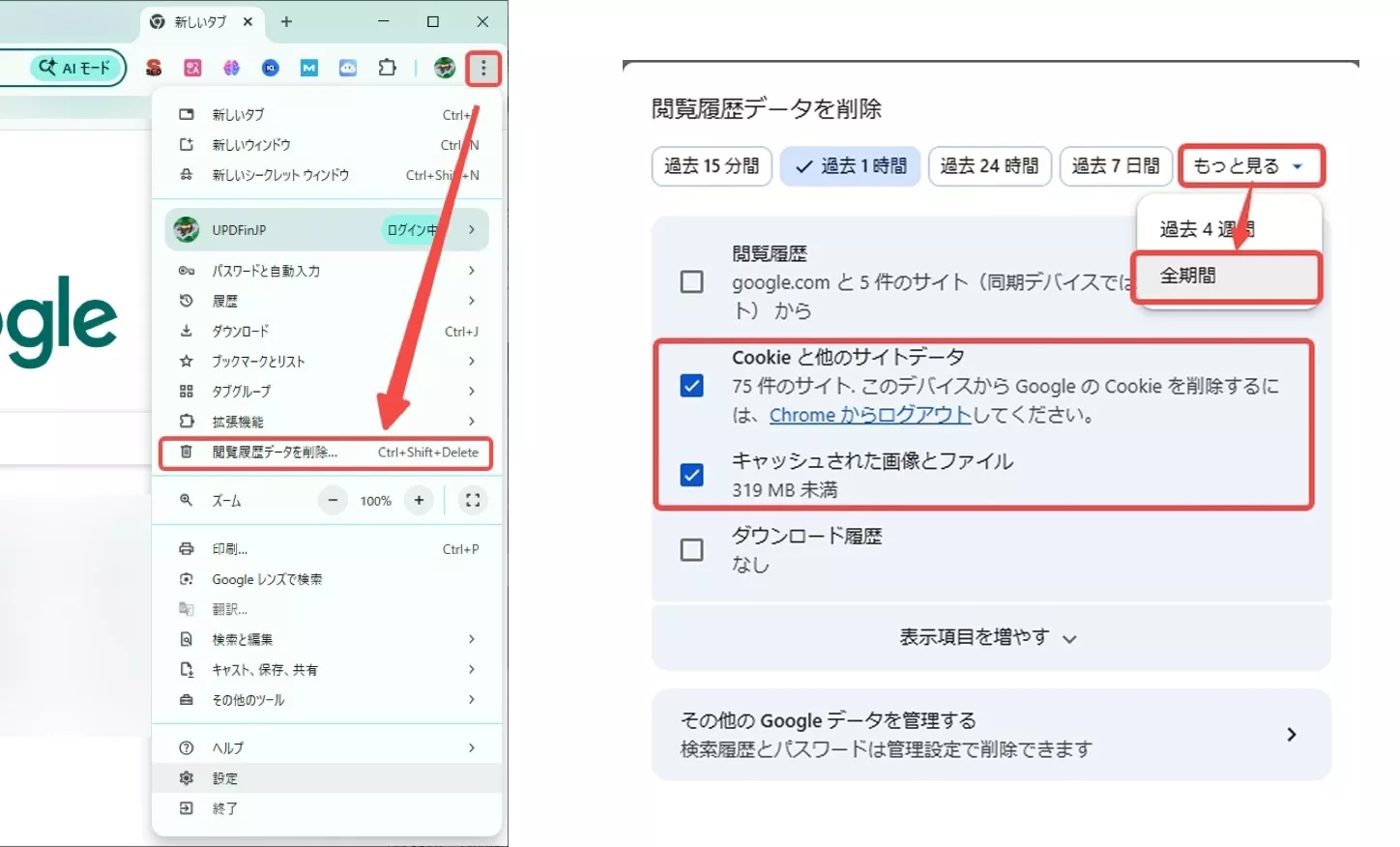The height and width of the screenshot is (847, 1400).
Task: Increase zoom with the plus button
Action: [x=419, y=500]
